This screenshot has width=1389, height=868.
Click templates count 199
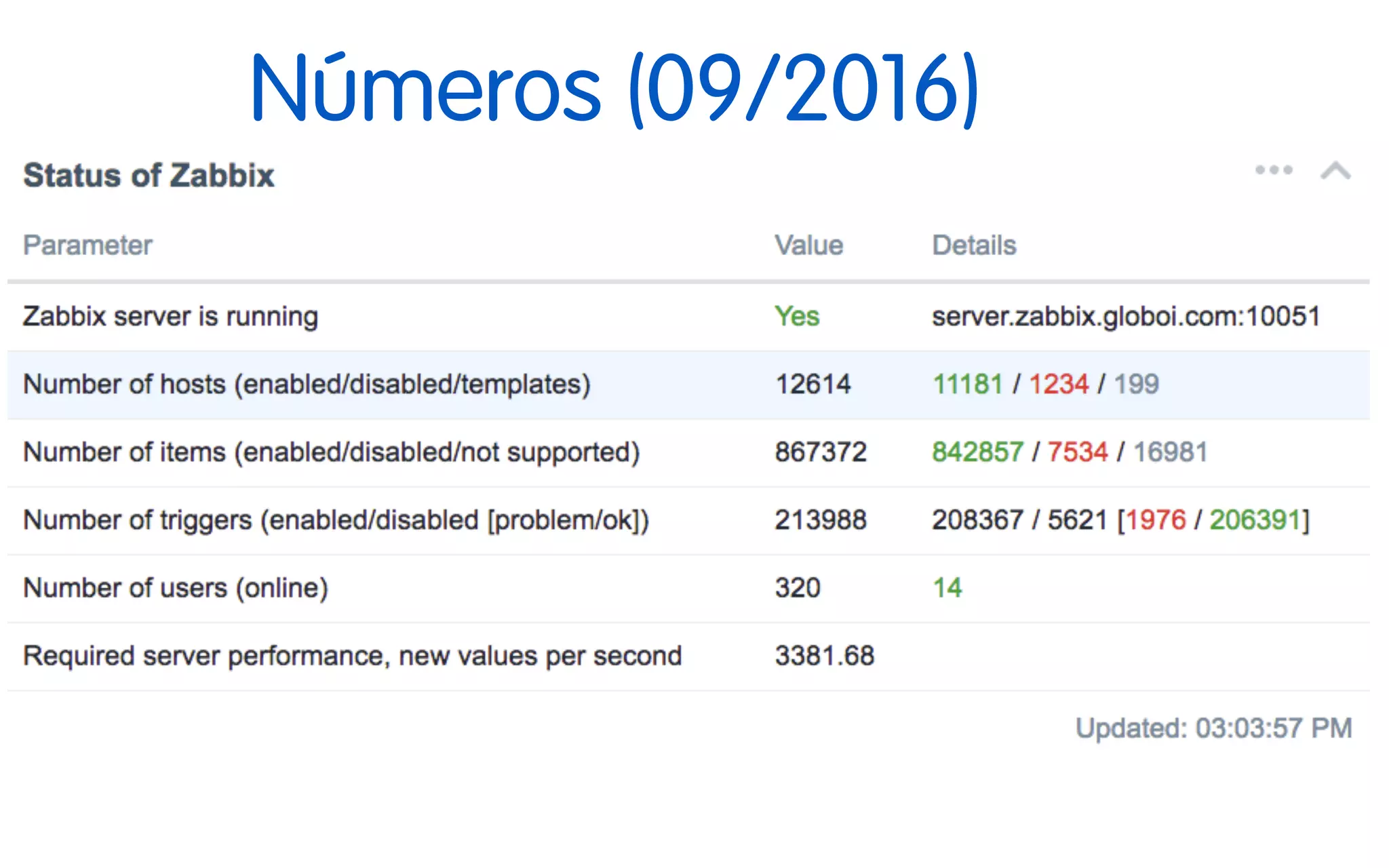[x=1136, y=384]
